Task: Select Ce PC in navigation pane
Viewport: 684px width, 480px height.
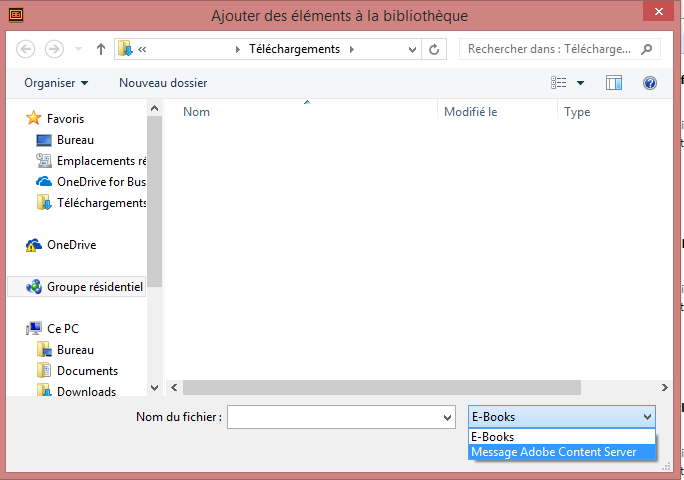Action: click(63, 329)
